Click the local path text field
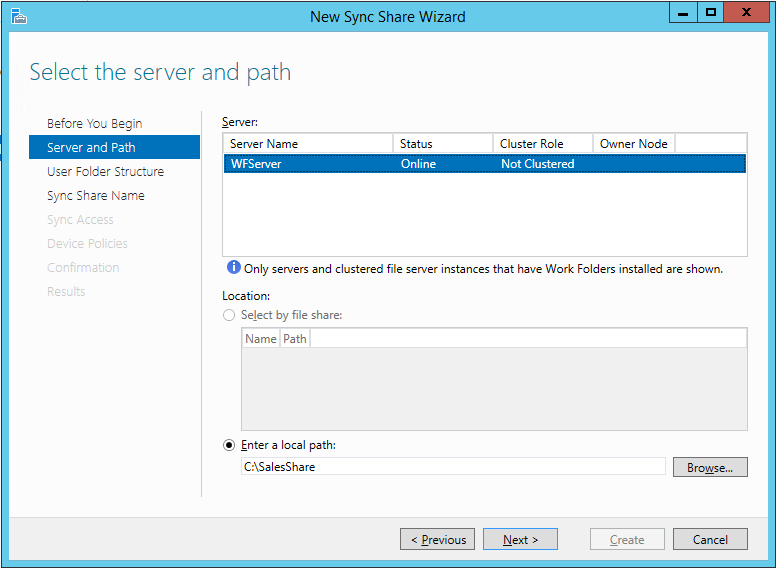This screenshot has width=776, height=568. 453,467
